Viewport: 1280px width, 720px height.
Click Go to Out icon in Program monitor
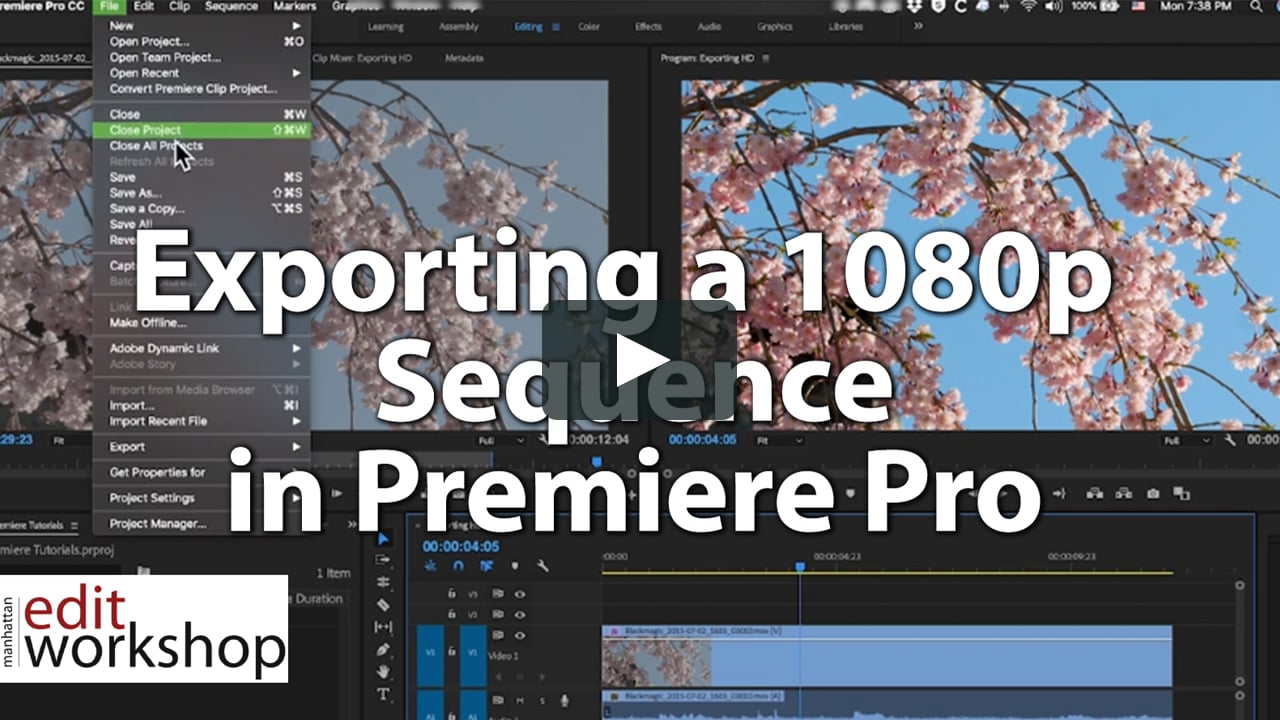(x=1060, y=493)
